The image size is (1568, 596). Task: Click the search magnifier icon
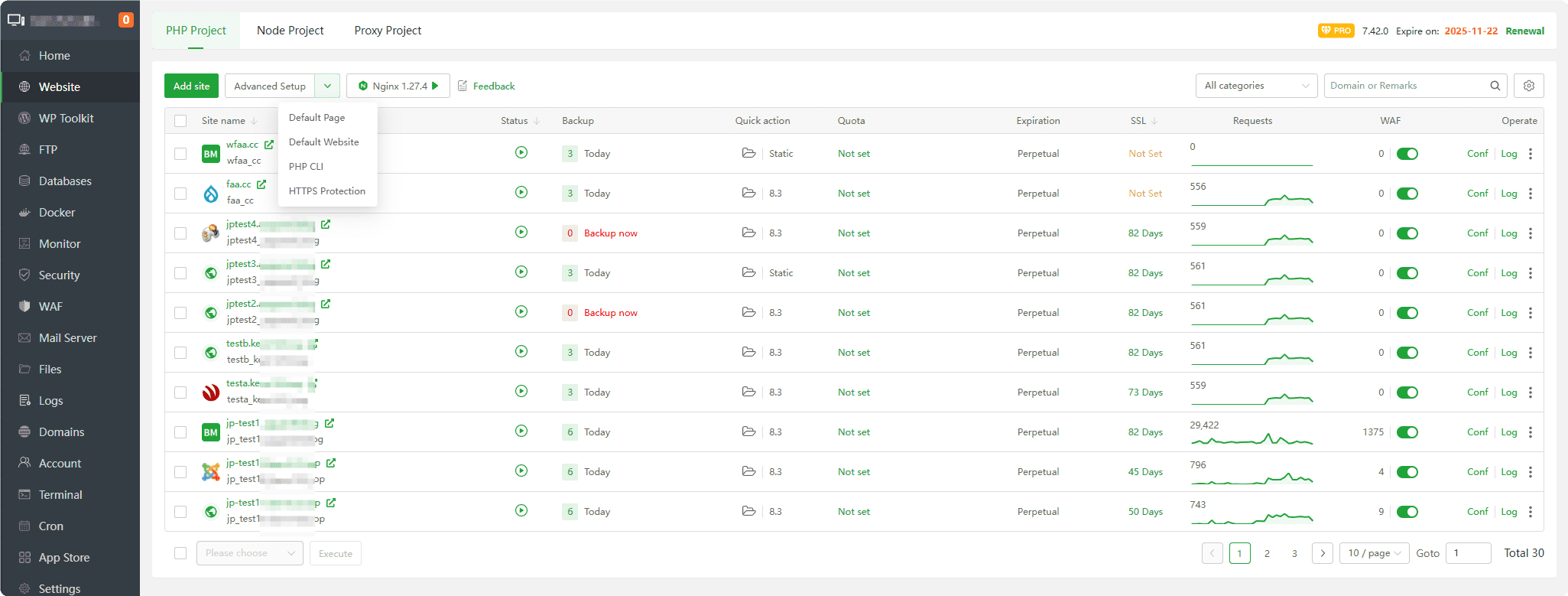coord(1495,86)
